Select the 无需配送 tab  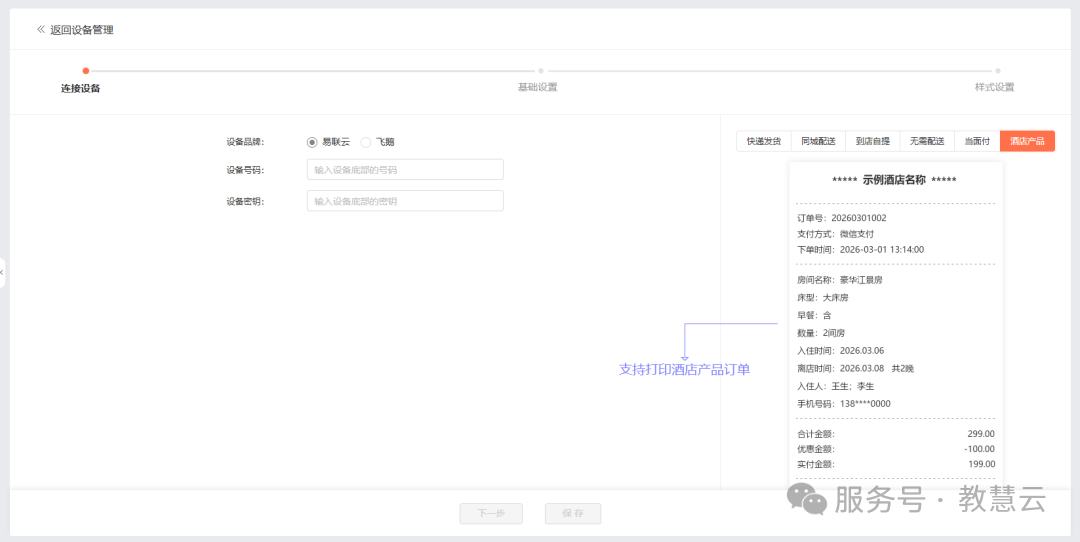(926, 141)
